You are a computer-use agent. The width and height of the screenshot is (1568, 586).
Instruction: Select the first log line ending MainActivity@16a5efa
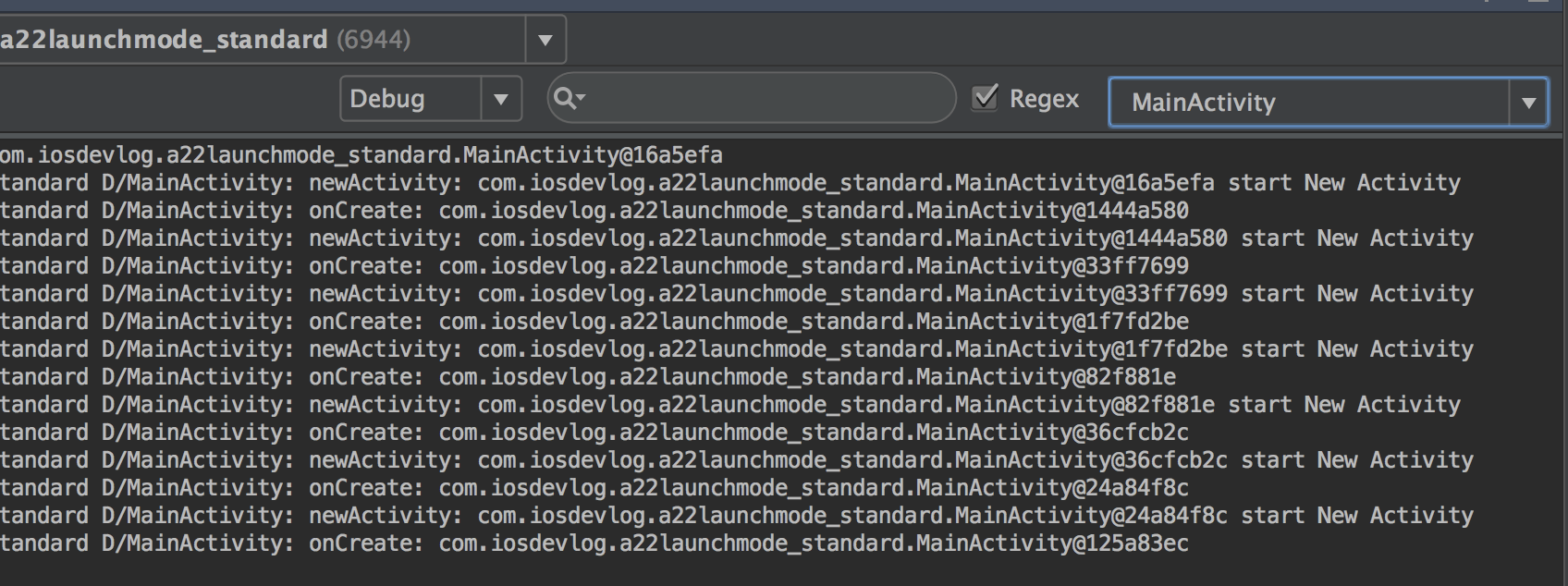coord(361,154)
